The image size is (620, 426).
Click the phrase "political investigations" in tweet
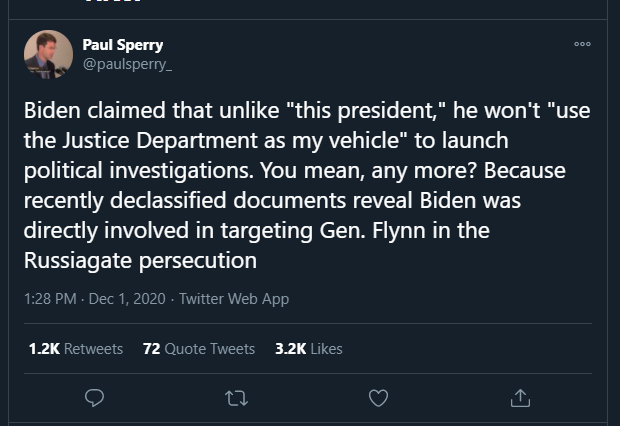point(139,170)
